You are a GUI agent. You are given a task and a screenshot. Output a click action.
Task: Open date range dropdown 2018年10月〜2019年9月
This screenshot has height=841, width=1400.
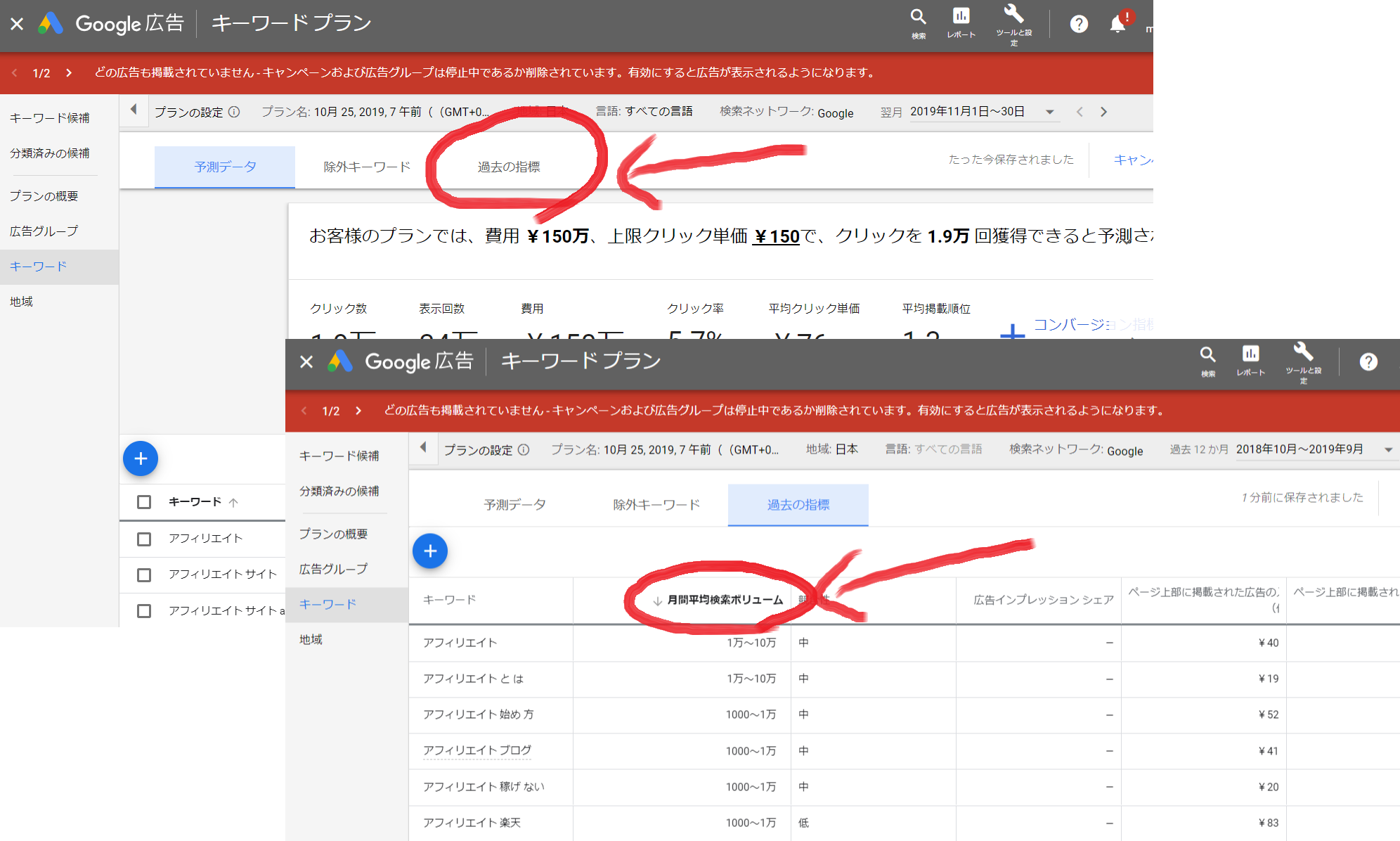click(1314, 450)
